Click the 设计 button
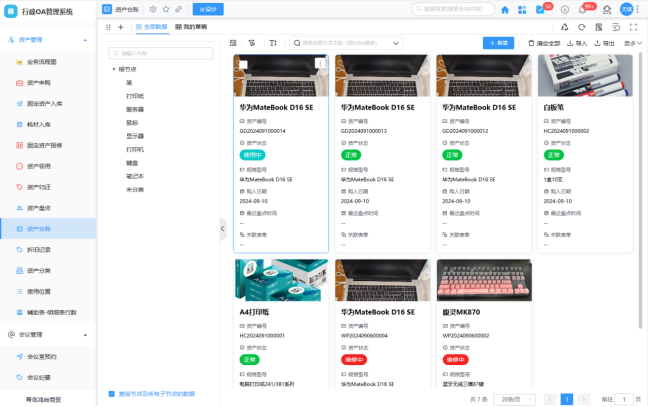 (x=207, y=9)
